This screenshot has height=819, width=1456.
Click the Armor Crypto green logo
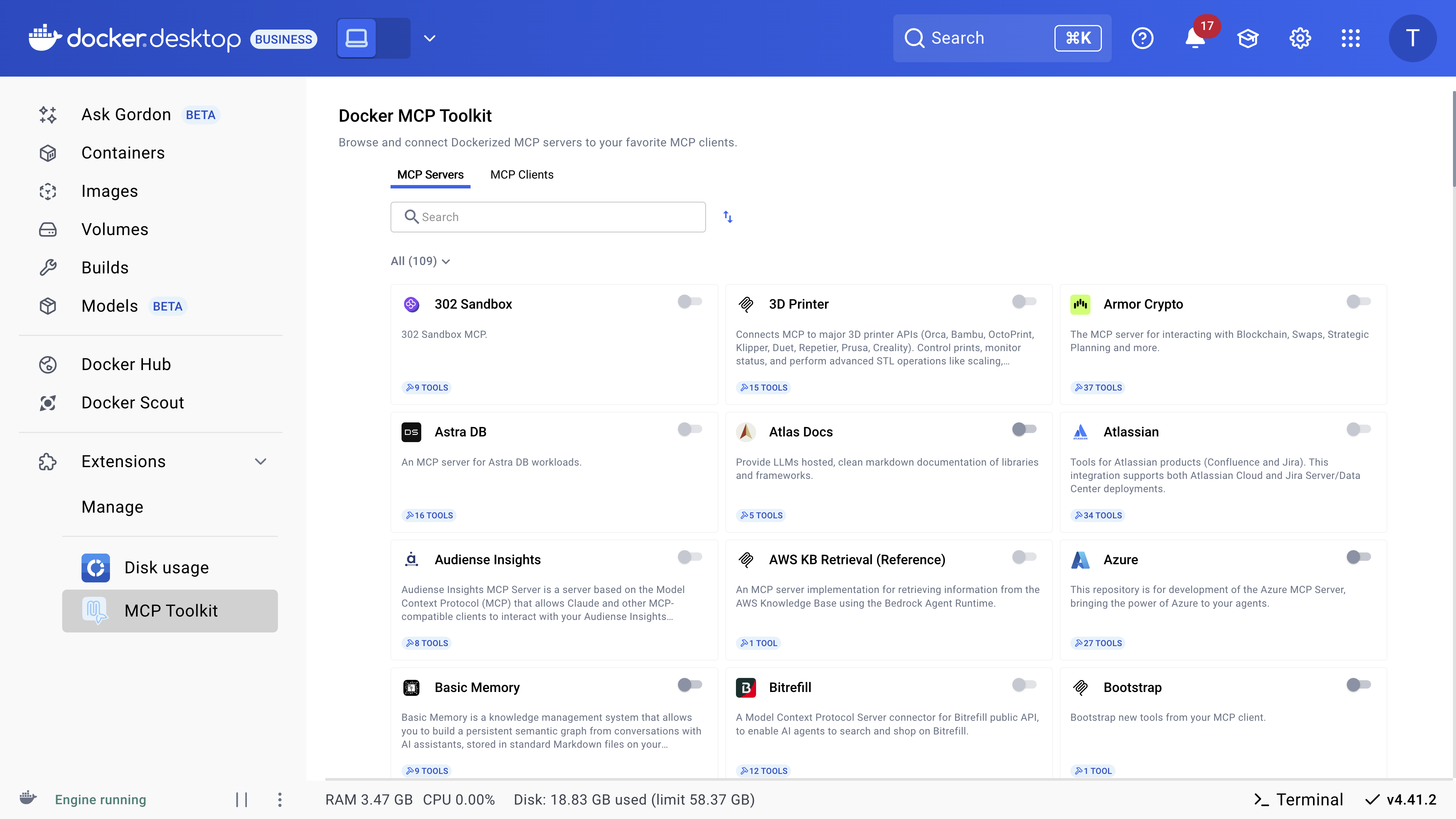point(1080,304)
